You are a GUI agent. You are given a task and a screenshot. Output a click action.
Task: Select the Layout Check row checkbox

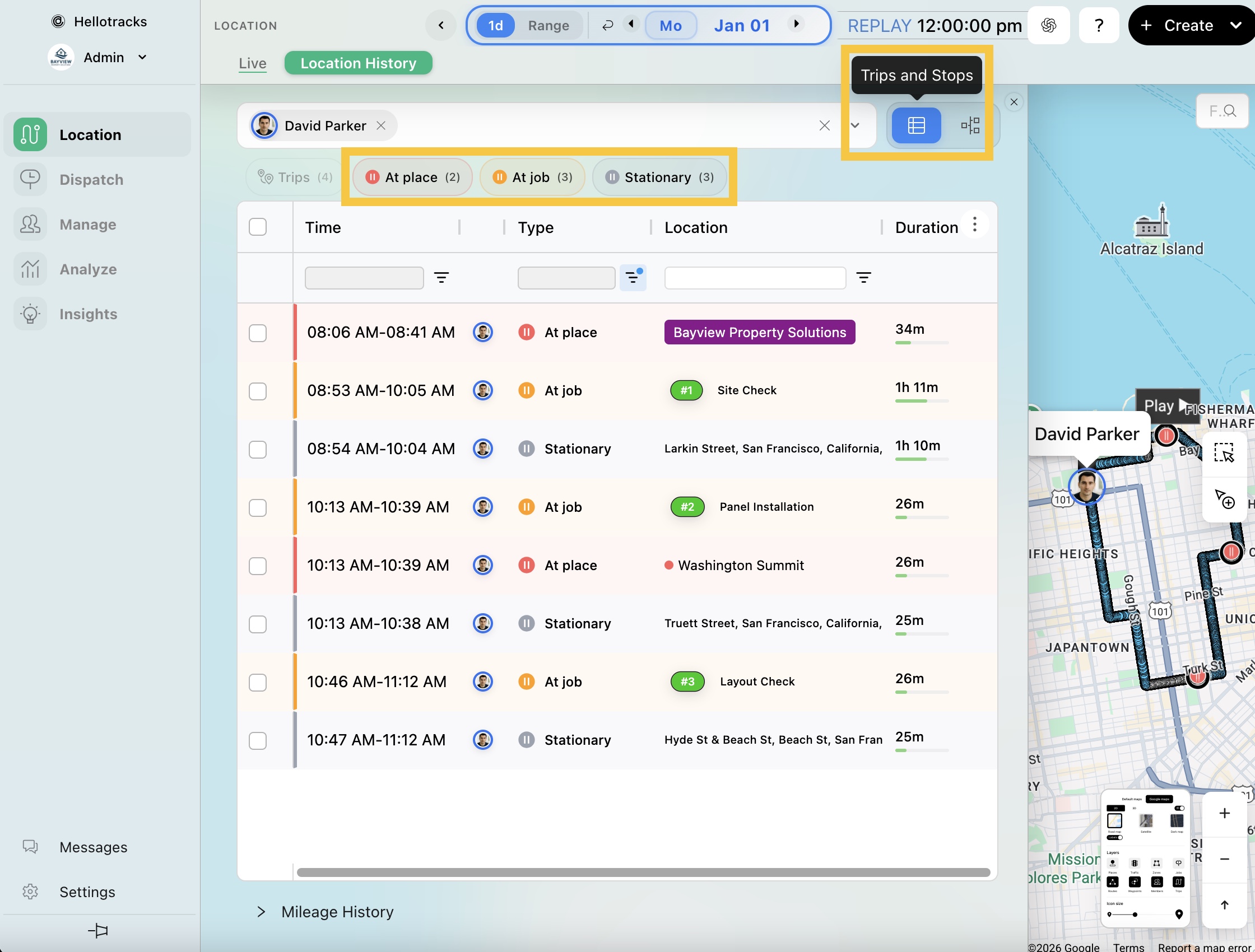pos(258,682)
